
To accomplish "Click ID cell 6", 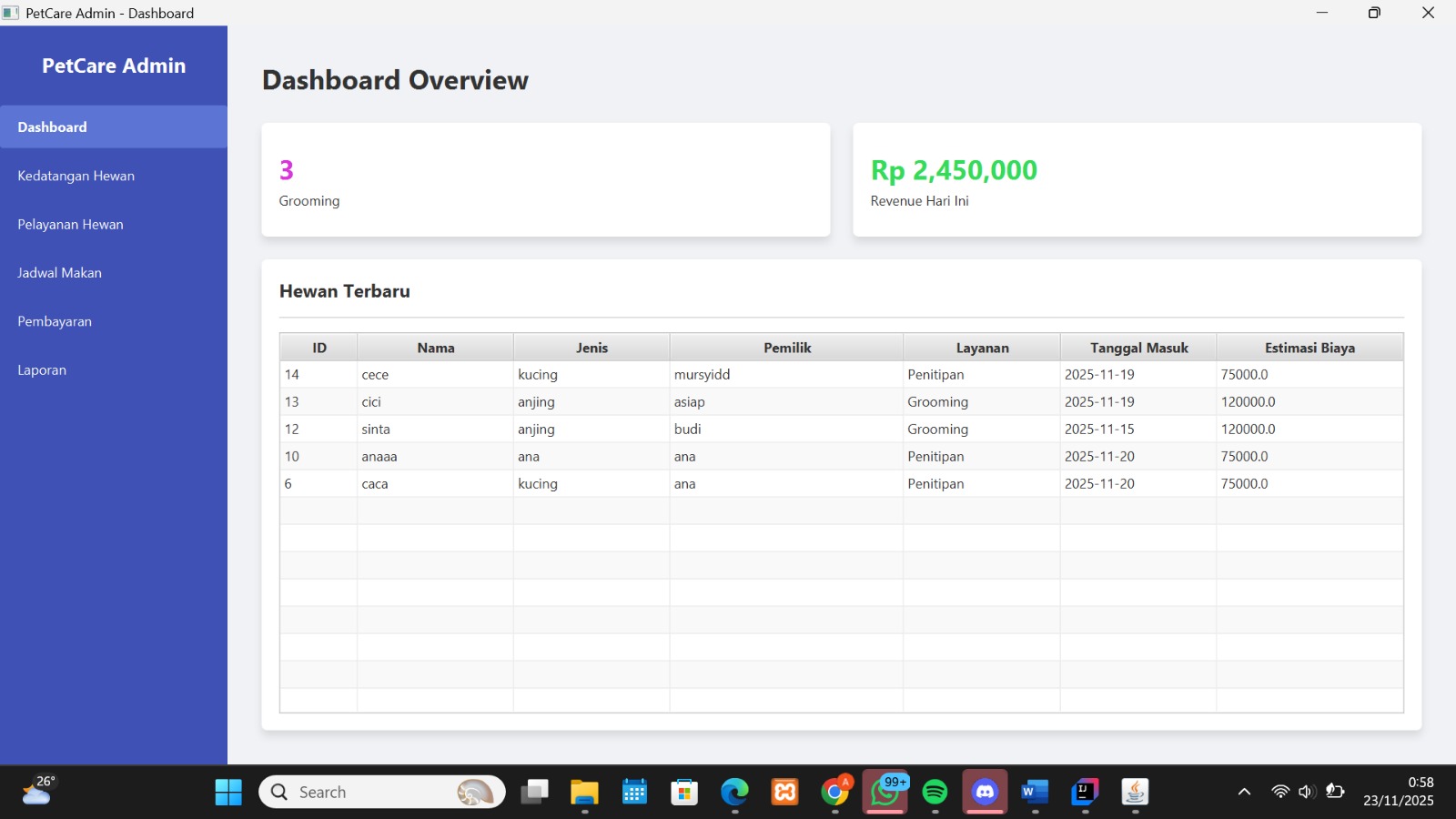I will (x=318, y=484).
